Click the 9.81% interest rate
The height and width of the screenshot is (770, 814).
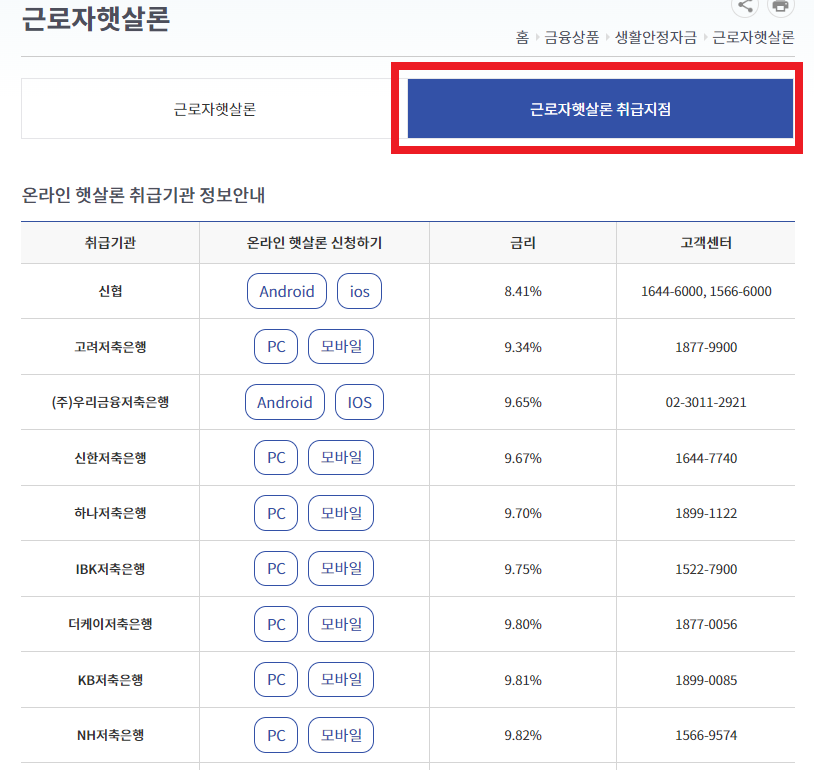tap(523, 680)
